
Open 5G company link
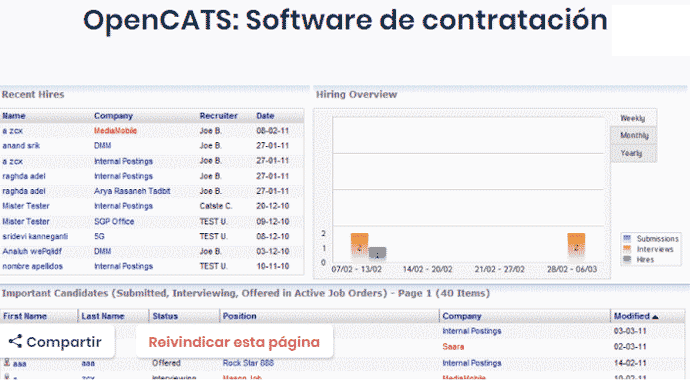[x=99, y=237]
